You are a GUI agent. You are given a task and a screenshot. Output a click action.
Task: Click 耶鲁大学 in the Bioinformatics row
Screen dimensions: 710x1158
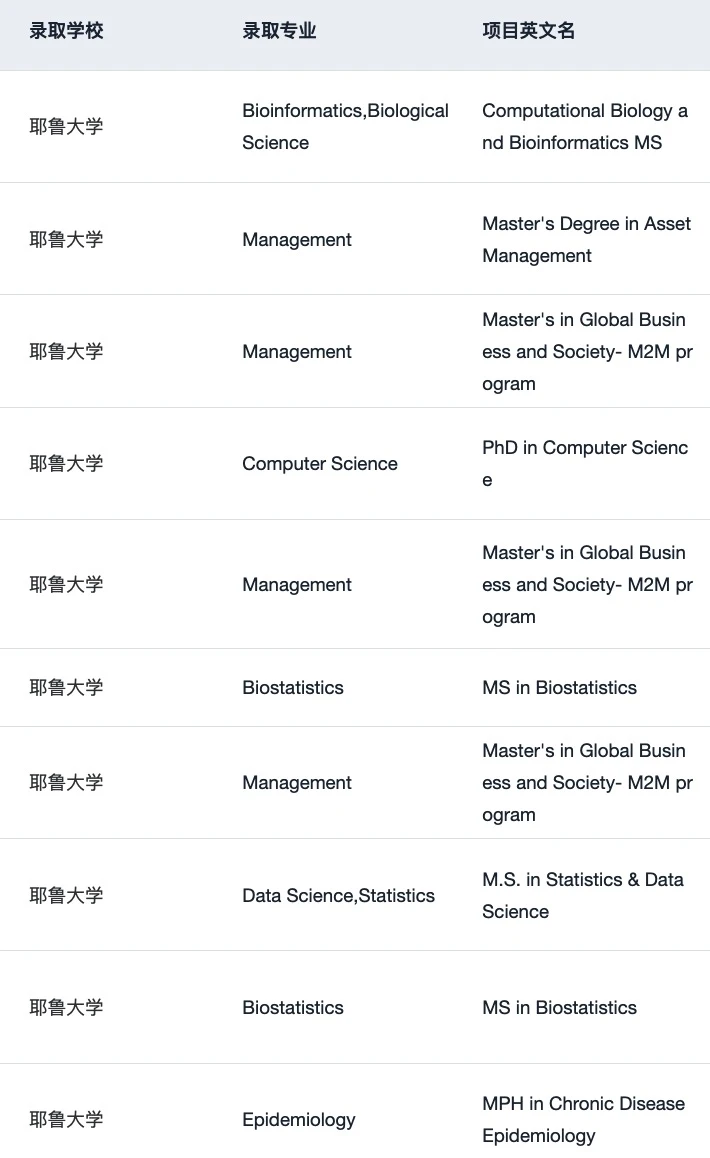coord(66,126)
